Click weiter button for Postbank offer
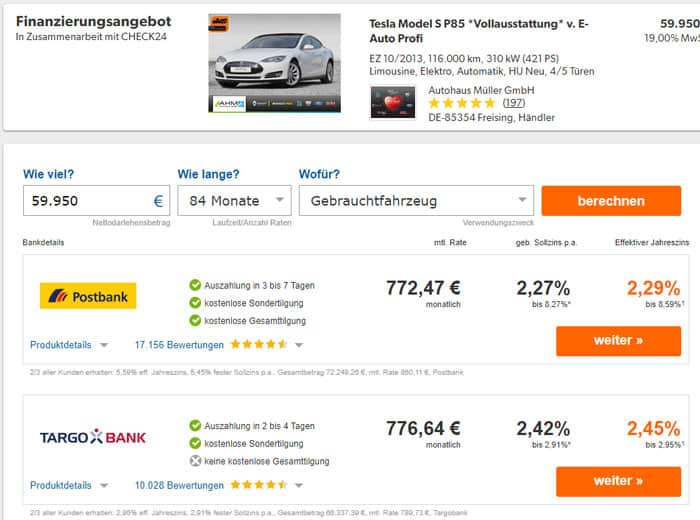This screenshot has height=520, width=700. click(x=618, y=341)
